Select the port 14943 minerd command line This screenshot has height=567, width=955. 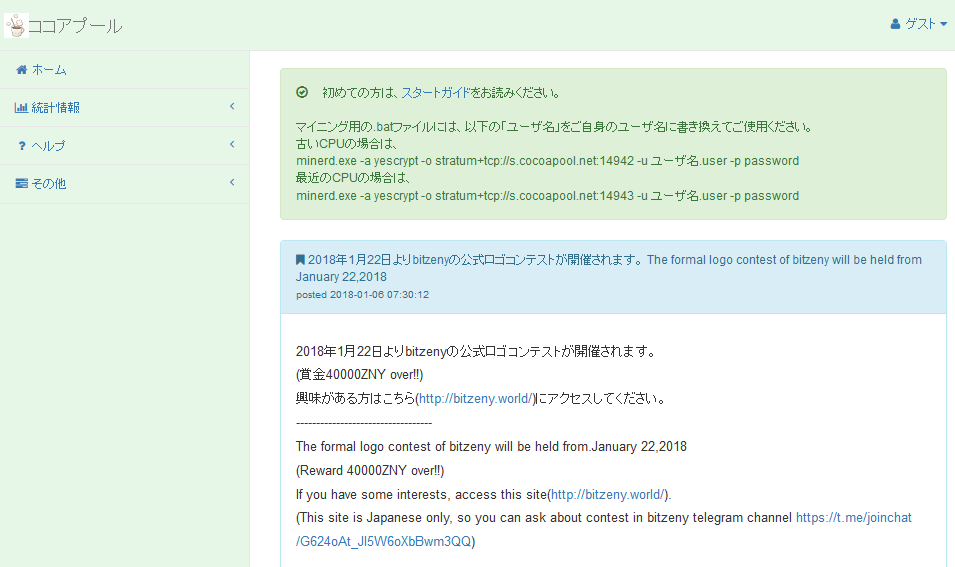548,195
